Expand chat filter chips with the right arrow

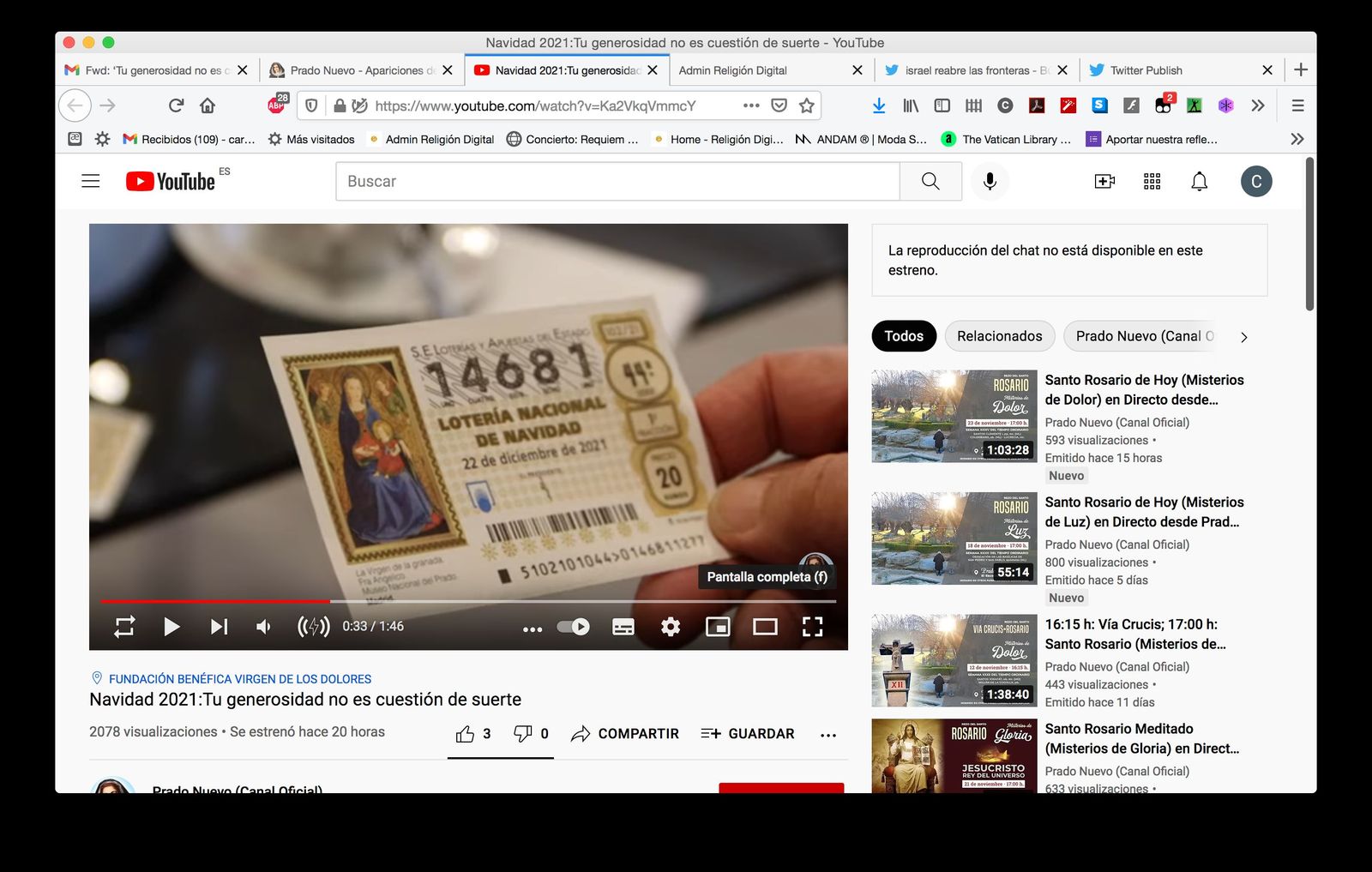point(1244,337)
